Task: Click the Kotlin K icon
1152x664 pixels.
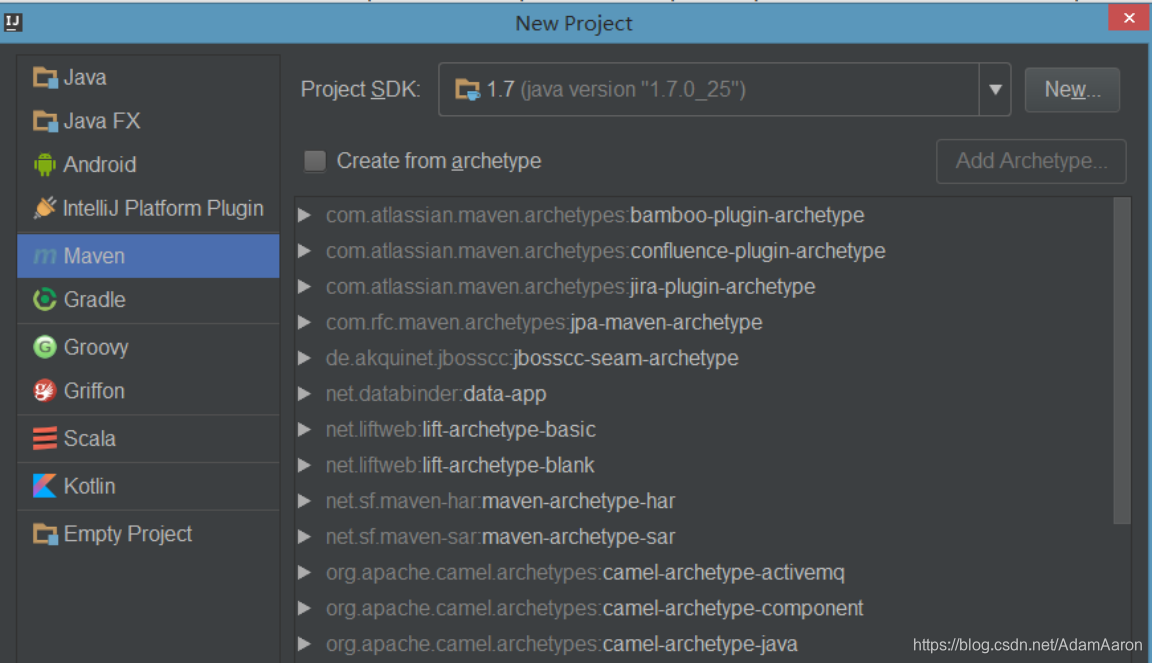Action: [x=45, y=486]
